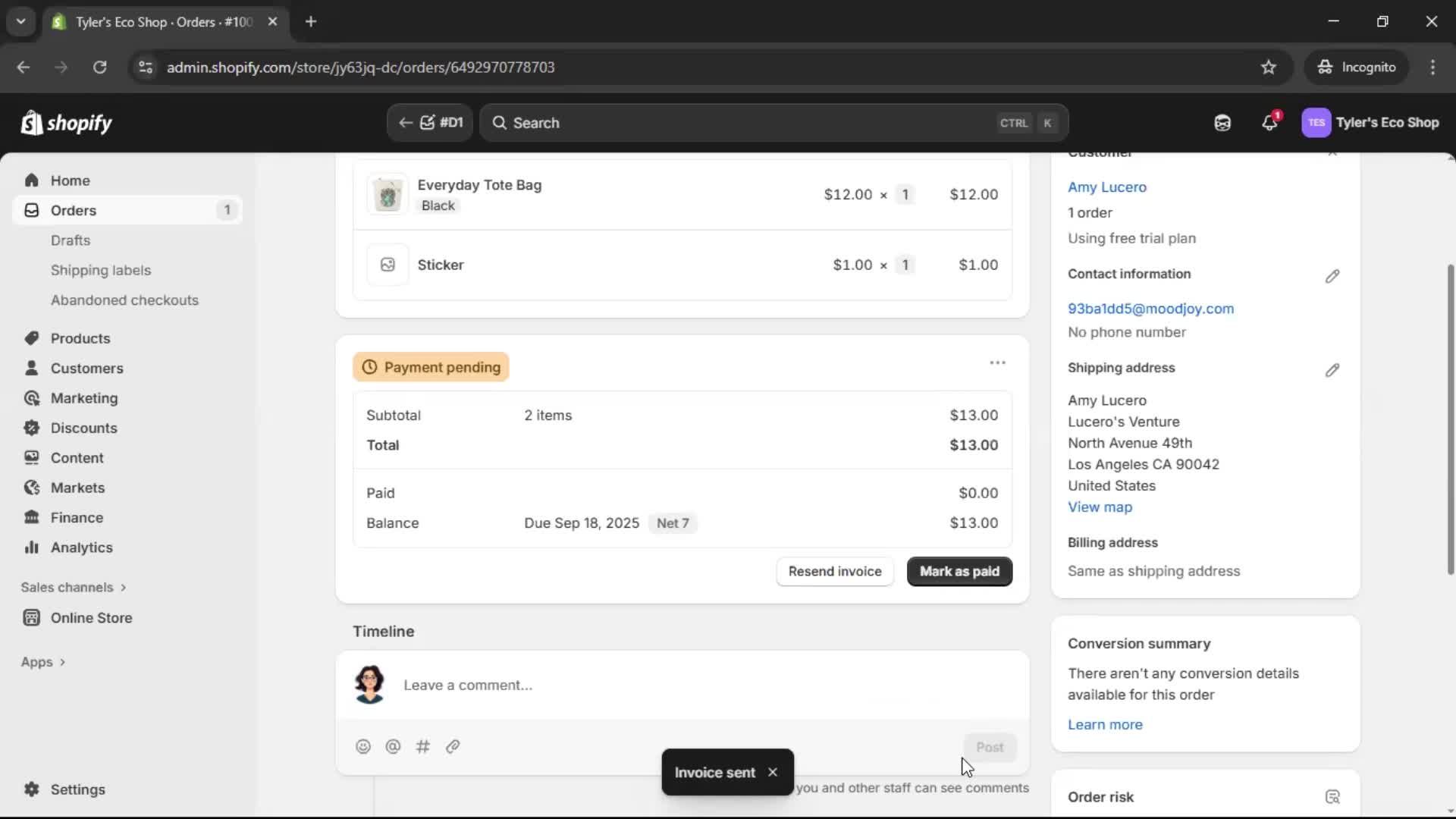This screenshot has height=819, width=1456.
Task: Open the Shopify admin home via the logo
Action: 66,122
